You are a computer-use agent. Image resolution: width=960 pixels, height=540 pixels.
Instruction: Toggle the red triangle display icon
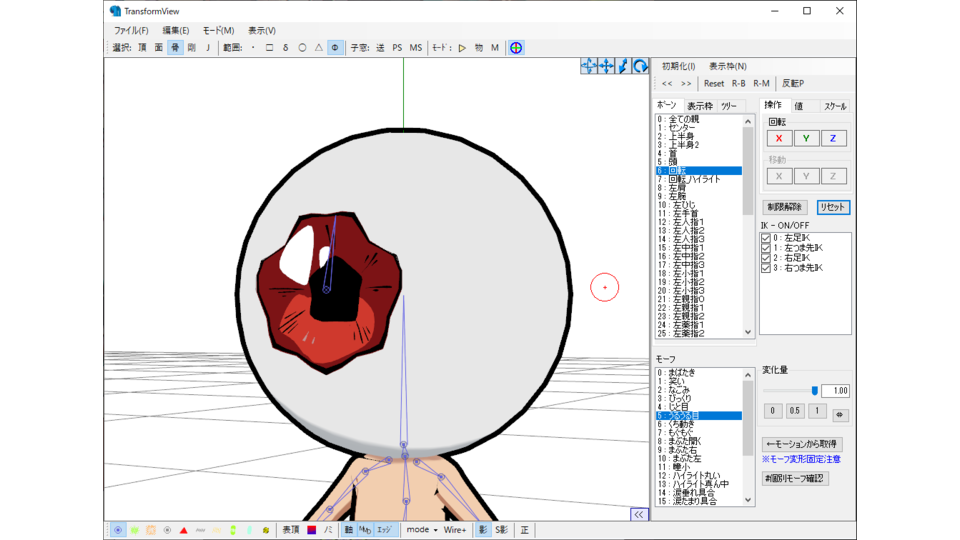(x=184, y=530)
